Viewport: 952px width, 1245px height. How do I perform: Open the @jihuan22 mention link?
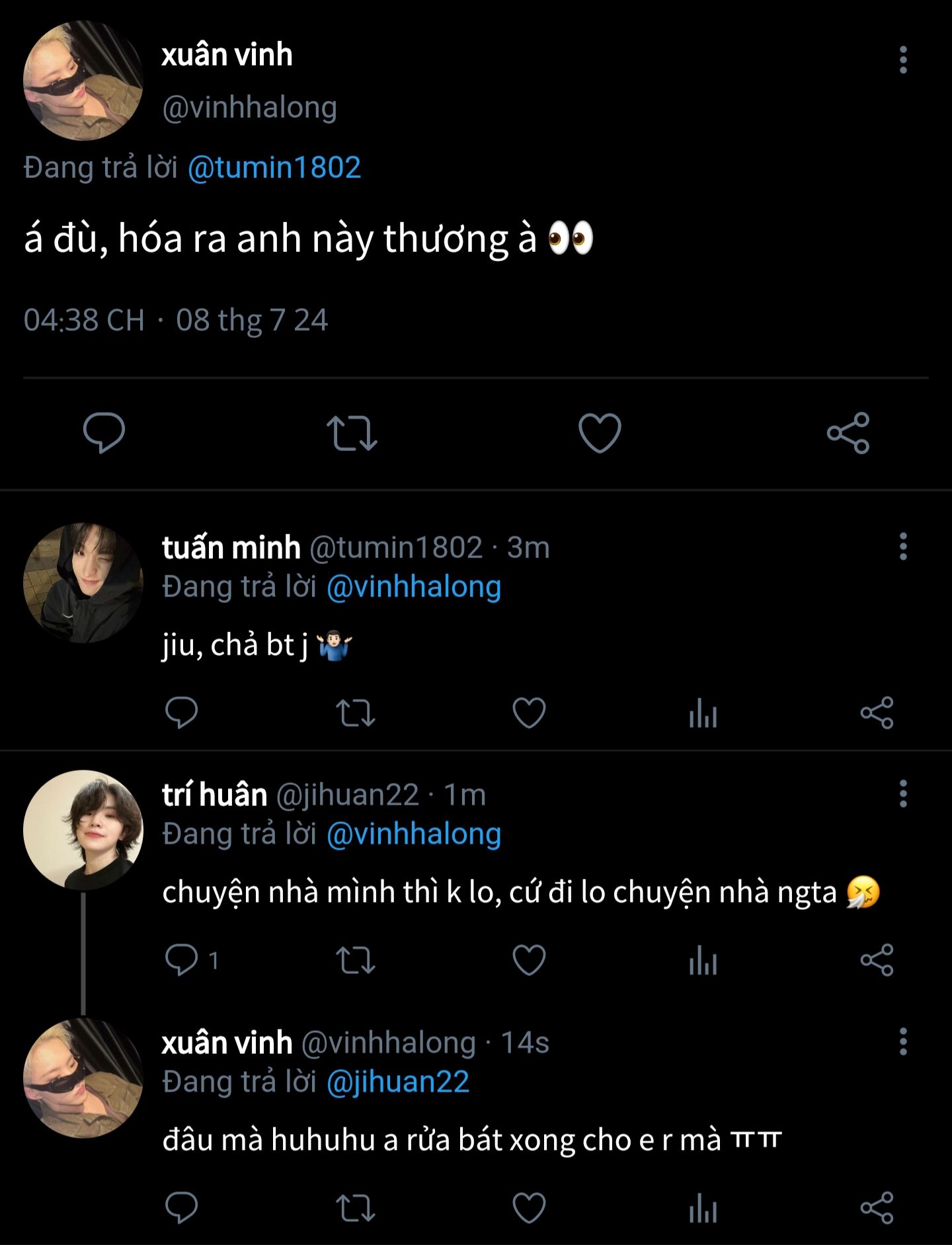point(398,1082)
